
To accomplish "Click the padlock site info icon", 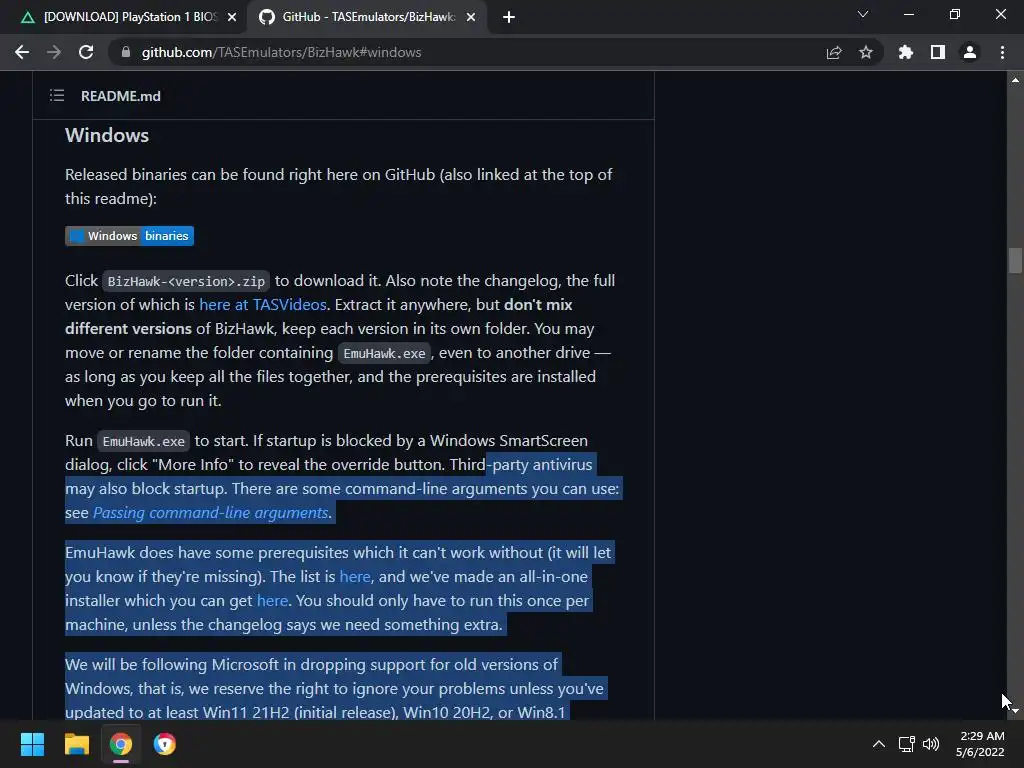I will (126, 52).
